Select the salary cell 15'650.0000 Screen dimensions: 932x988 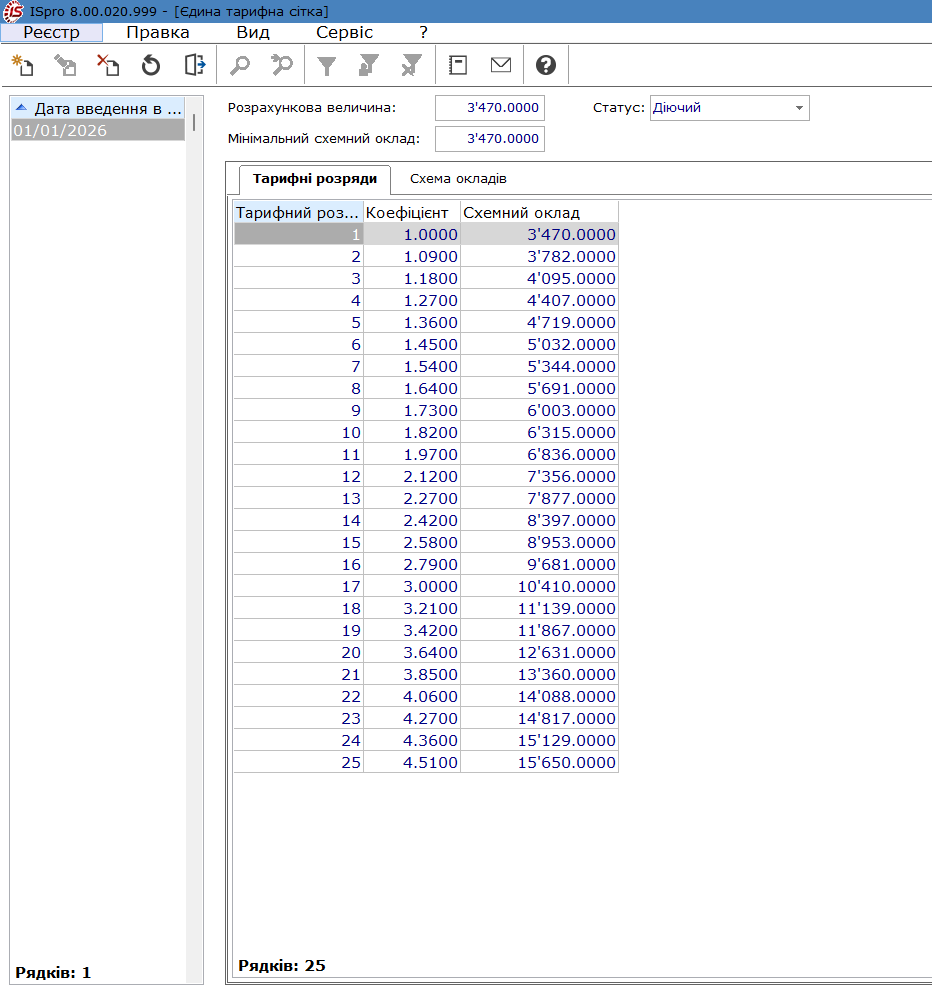(539, 762)
